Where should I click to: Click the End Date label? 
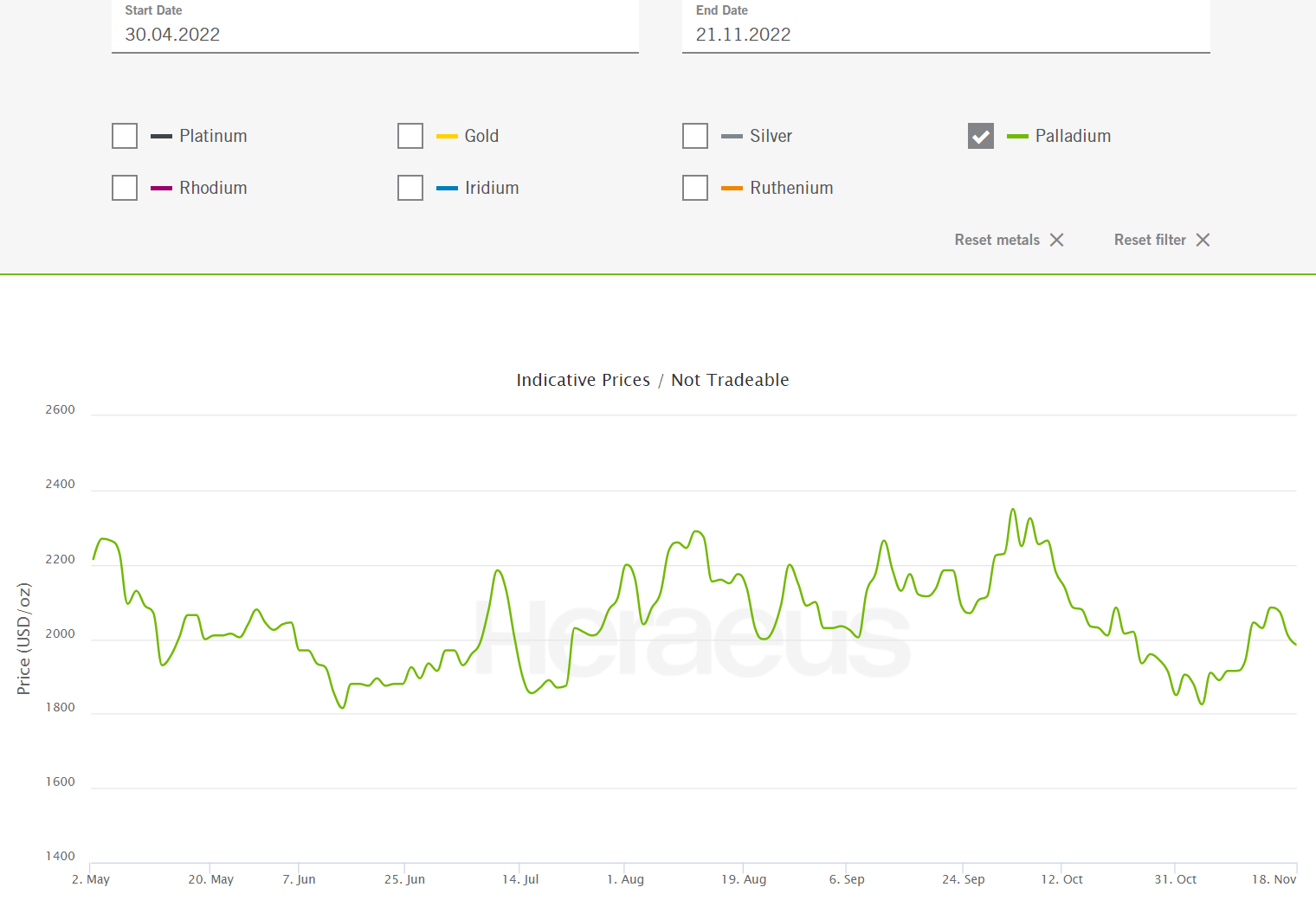[x=722, y=10]
